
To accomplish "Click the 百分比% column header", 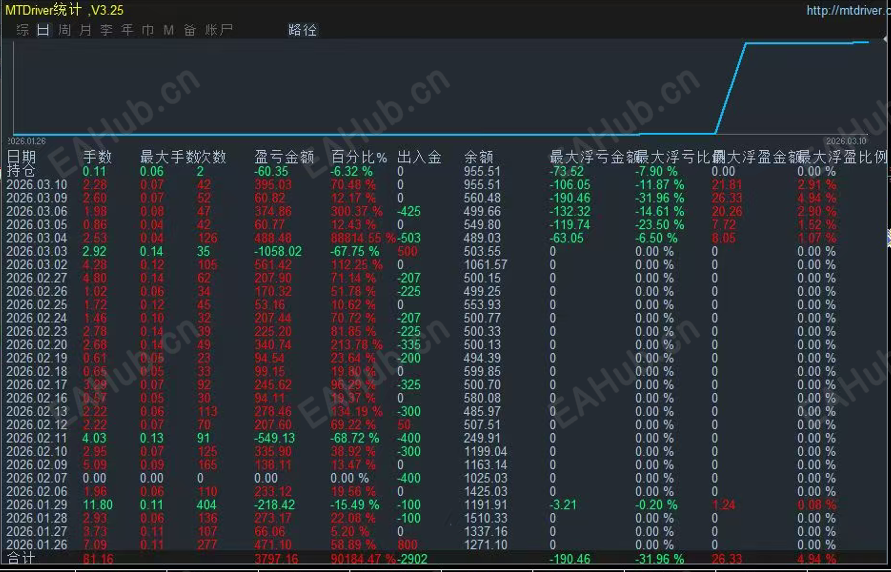I will click(359, 157).
